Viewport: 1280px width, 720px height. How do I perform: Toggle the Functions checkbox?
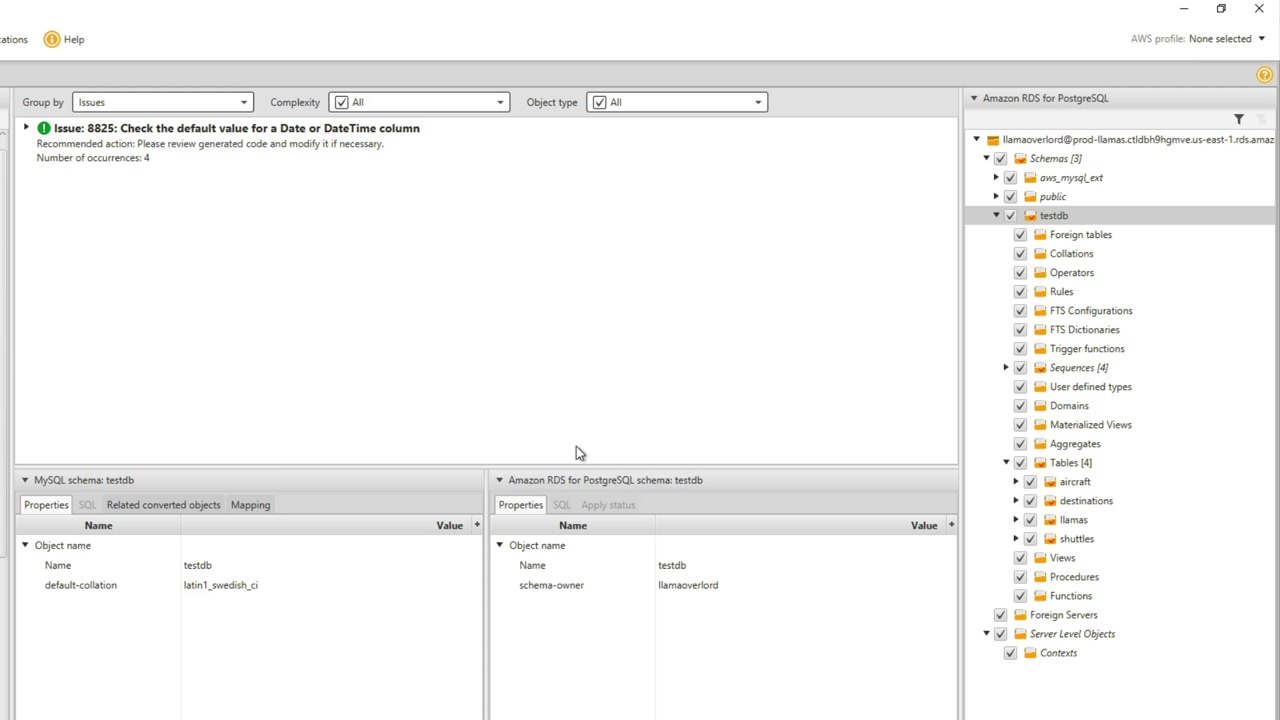pyautogui.click(x=1020, y=596)
